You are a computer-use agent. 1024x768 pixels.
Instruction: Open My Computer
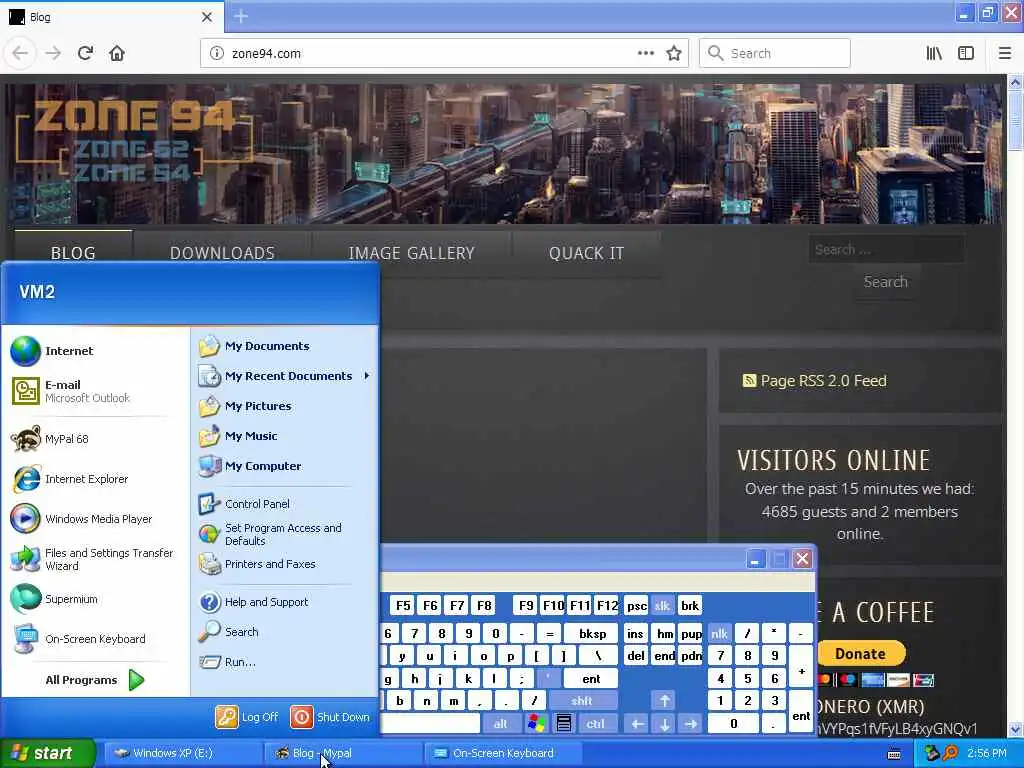[x=285, y=466]
